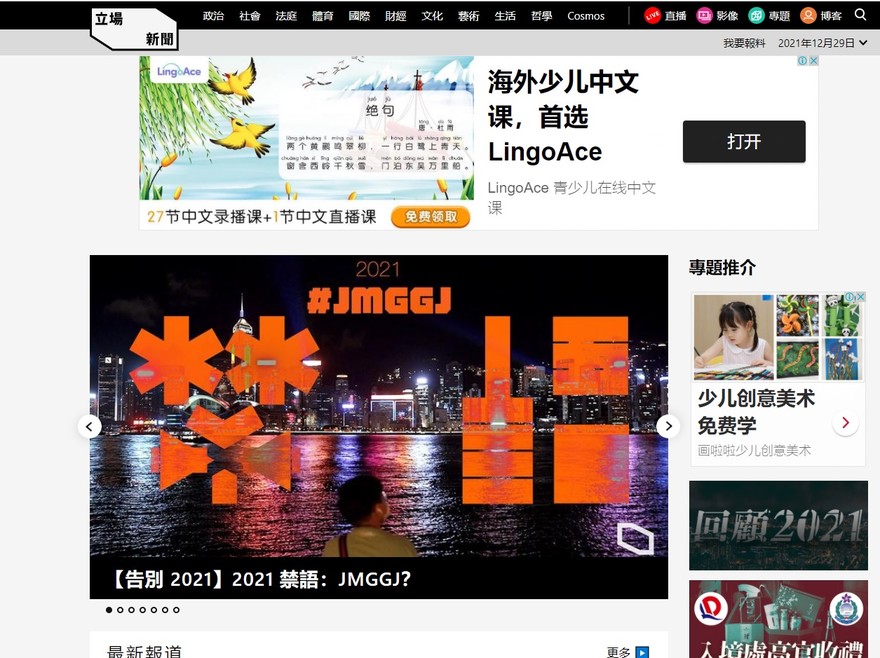Select the second carousel pagination dot
The image size is (880, 658).
(120, 610)
